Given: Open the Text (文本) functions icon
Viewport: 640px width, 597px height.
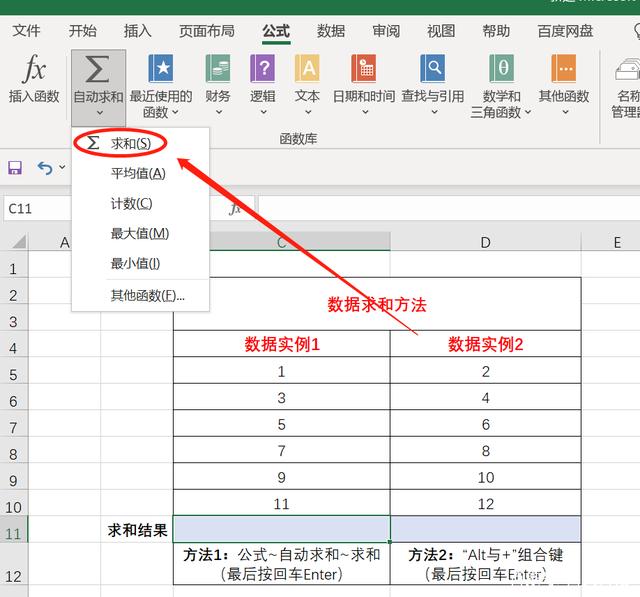Looking at the screenshot, I should tap(307, 69).
